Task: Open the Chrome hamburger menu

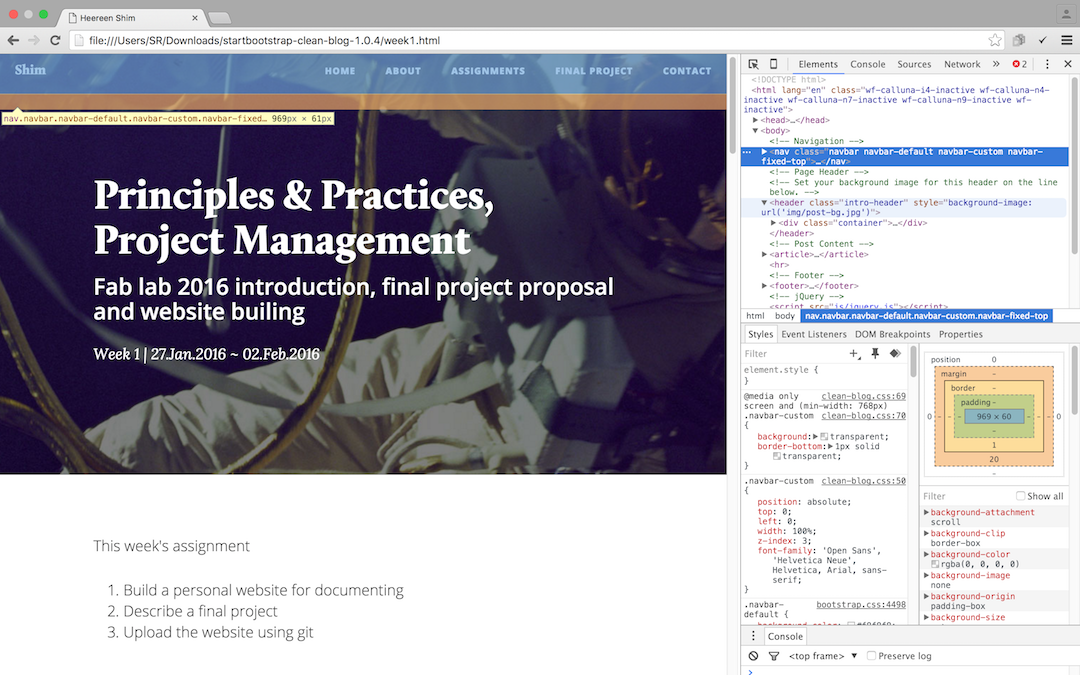Action: pyautogui.click(x=1066, y=40)
